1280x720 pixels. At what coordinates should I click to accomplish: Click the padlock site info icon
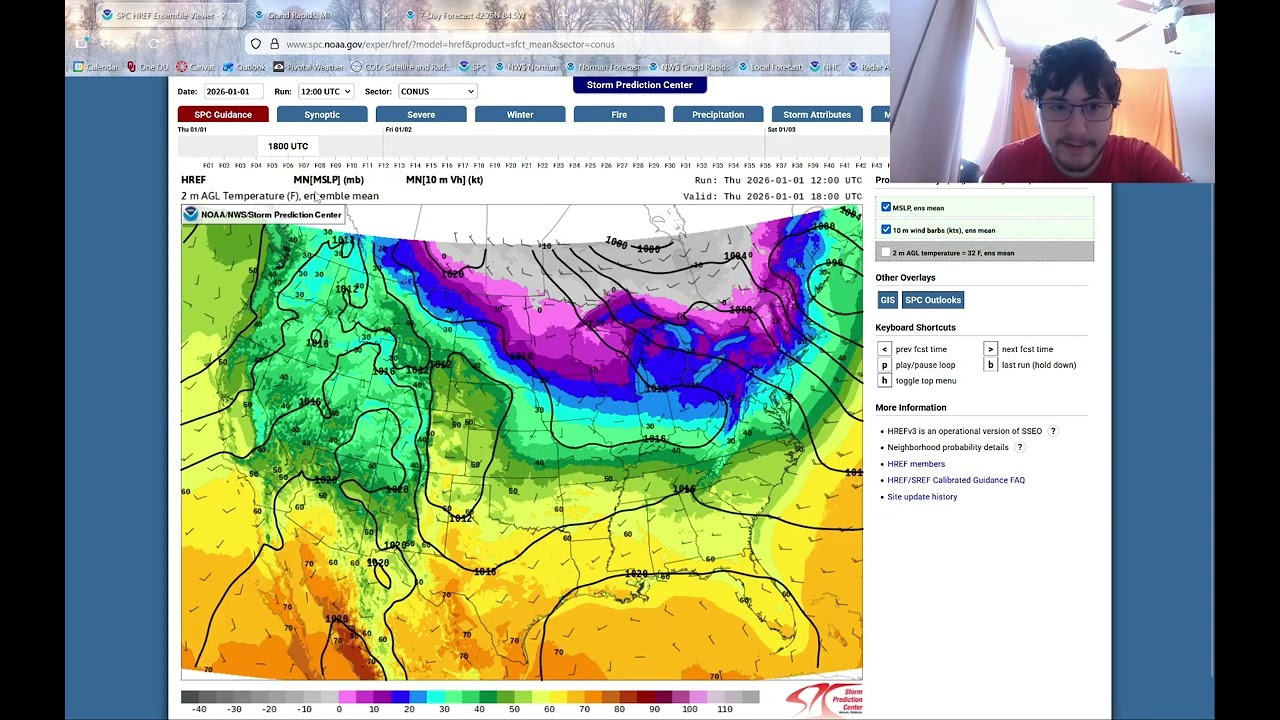[x=274, y=44]
